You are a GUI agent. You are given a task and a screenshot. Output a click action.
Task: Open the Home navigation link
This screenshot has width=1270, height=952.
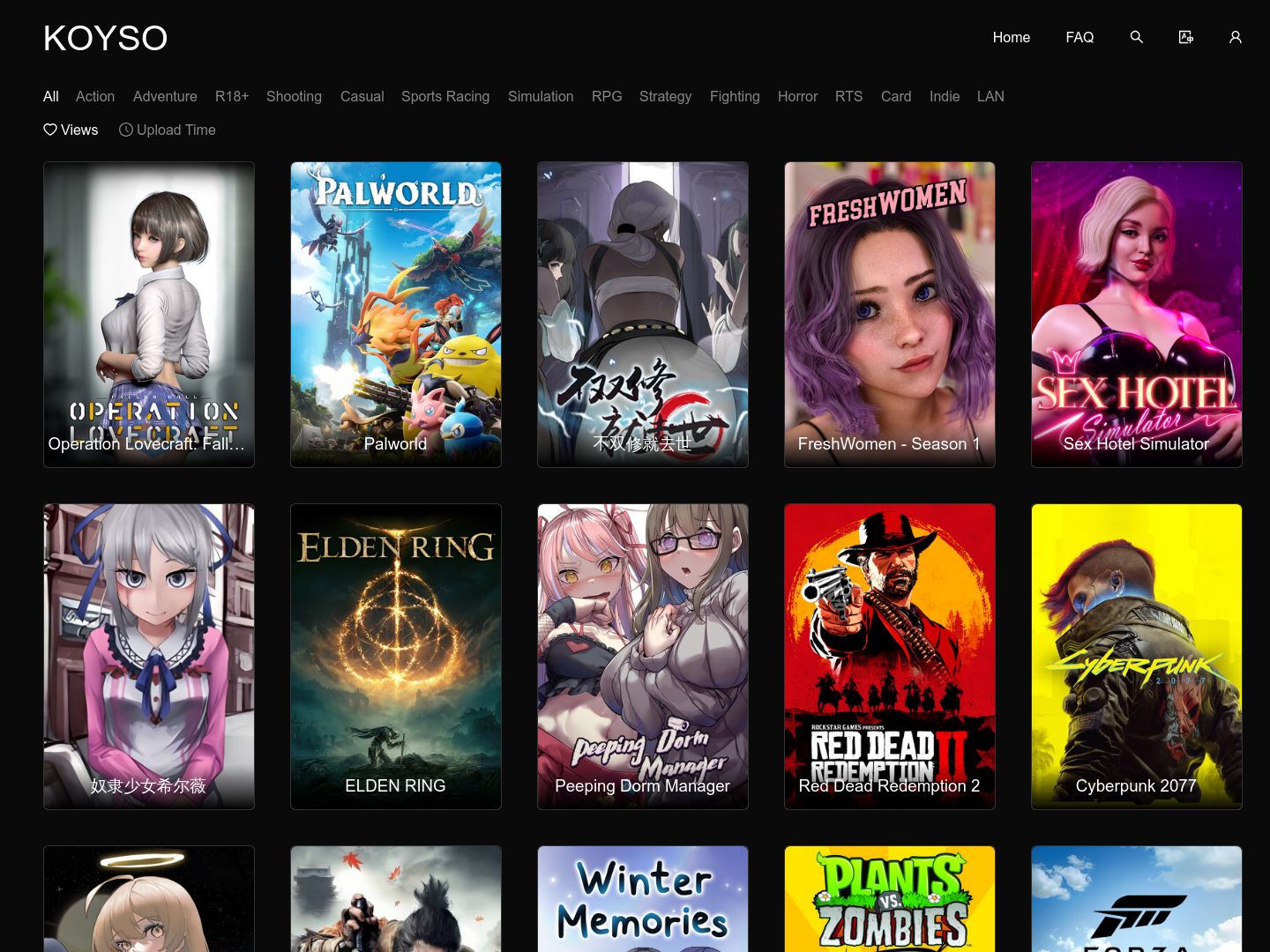(x=1012, y=37)
